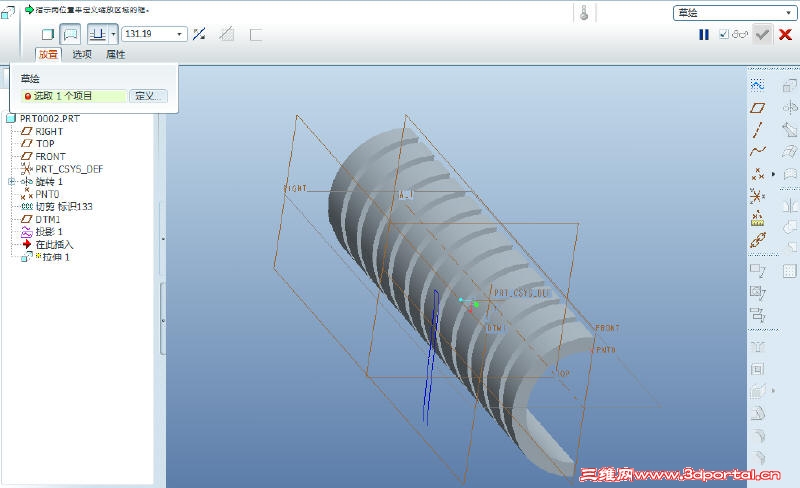
Task: Click the RIGHT plane label in viewport
Action: tap(295, 188)
